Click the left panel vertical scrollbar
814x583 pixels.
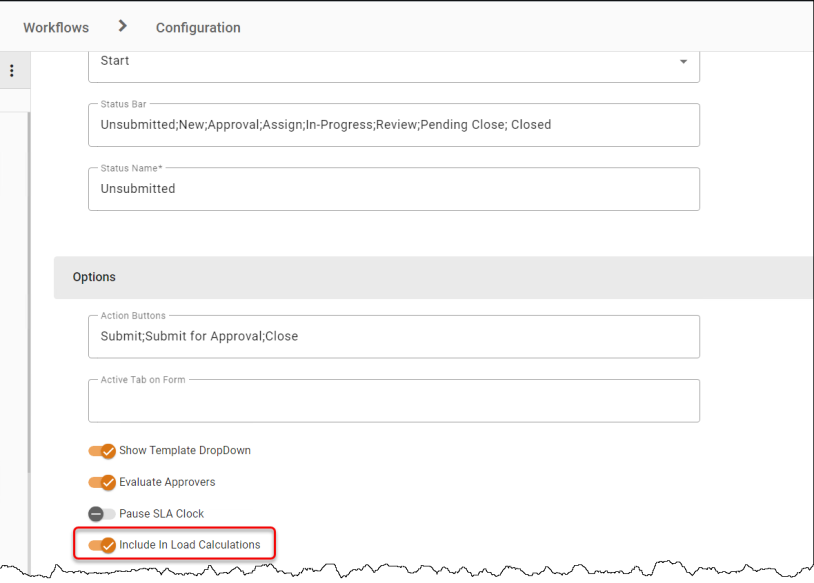tap(29, 292)
